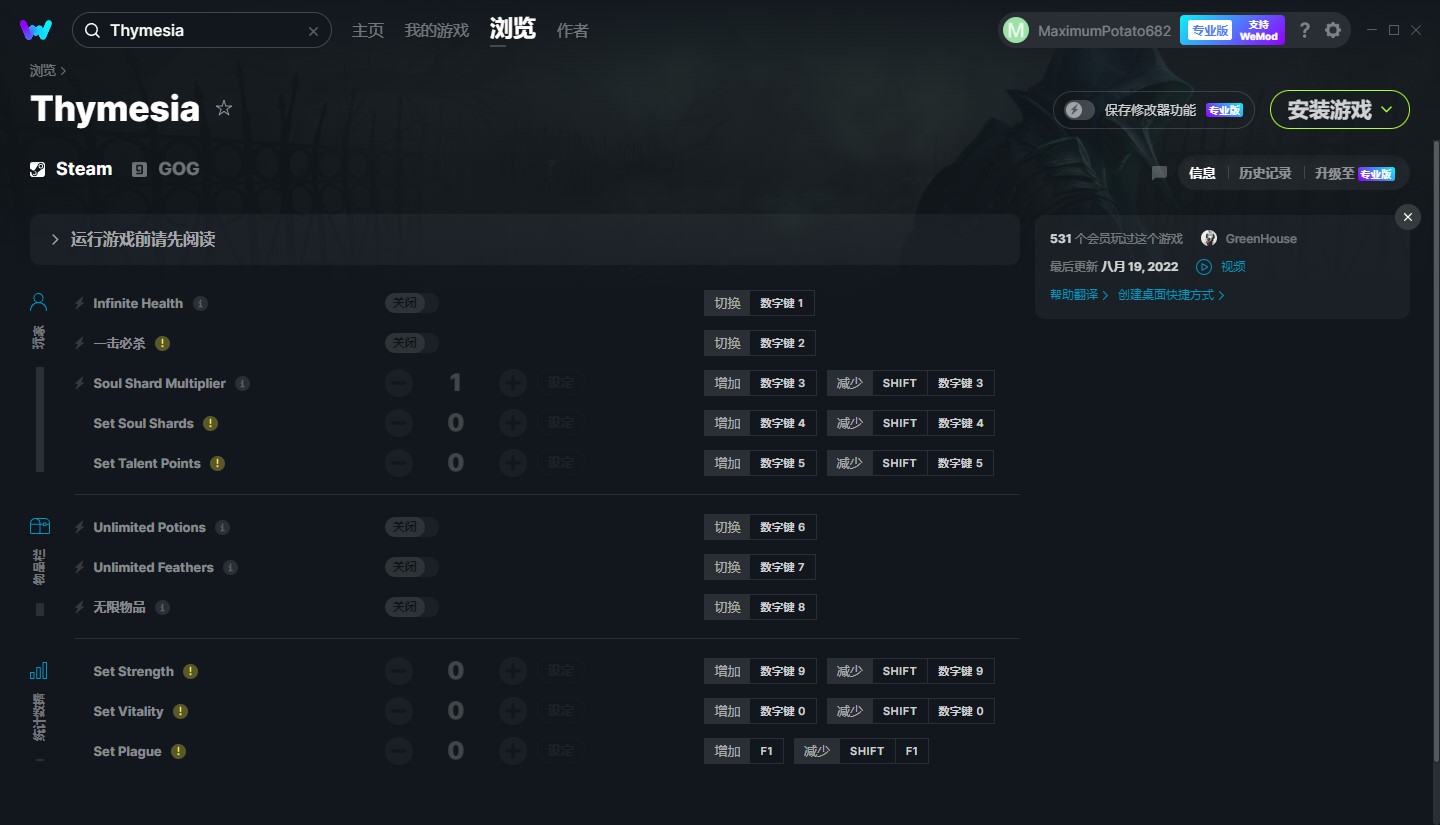Toggle Infinite Health switch
The height and width of the screenshot is (825, 1440).
tap(411, 303)
